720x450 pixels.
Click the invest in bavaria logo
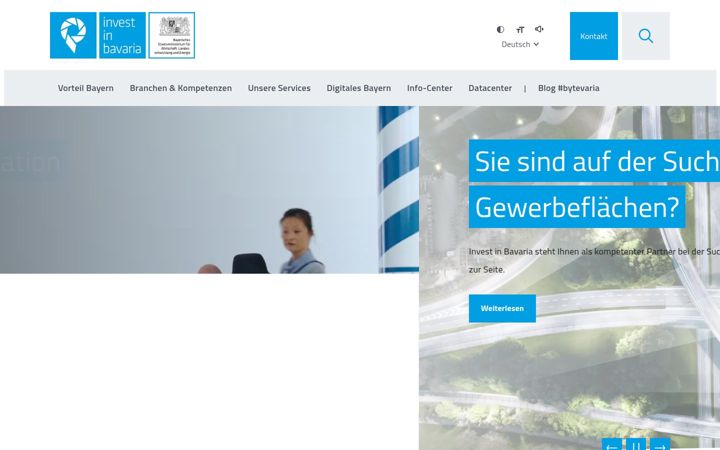[x=98, y=35]
